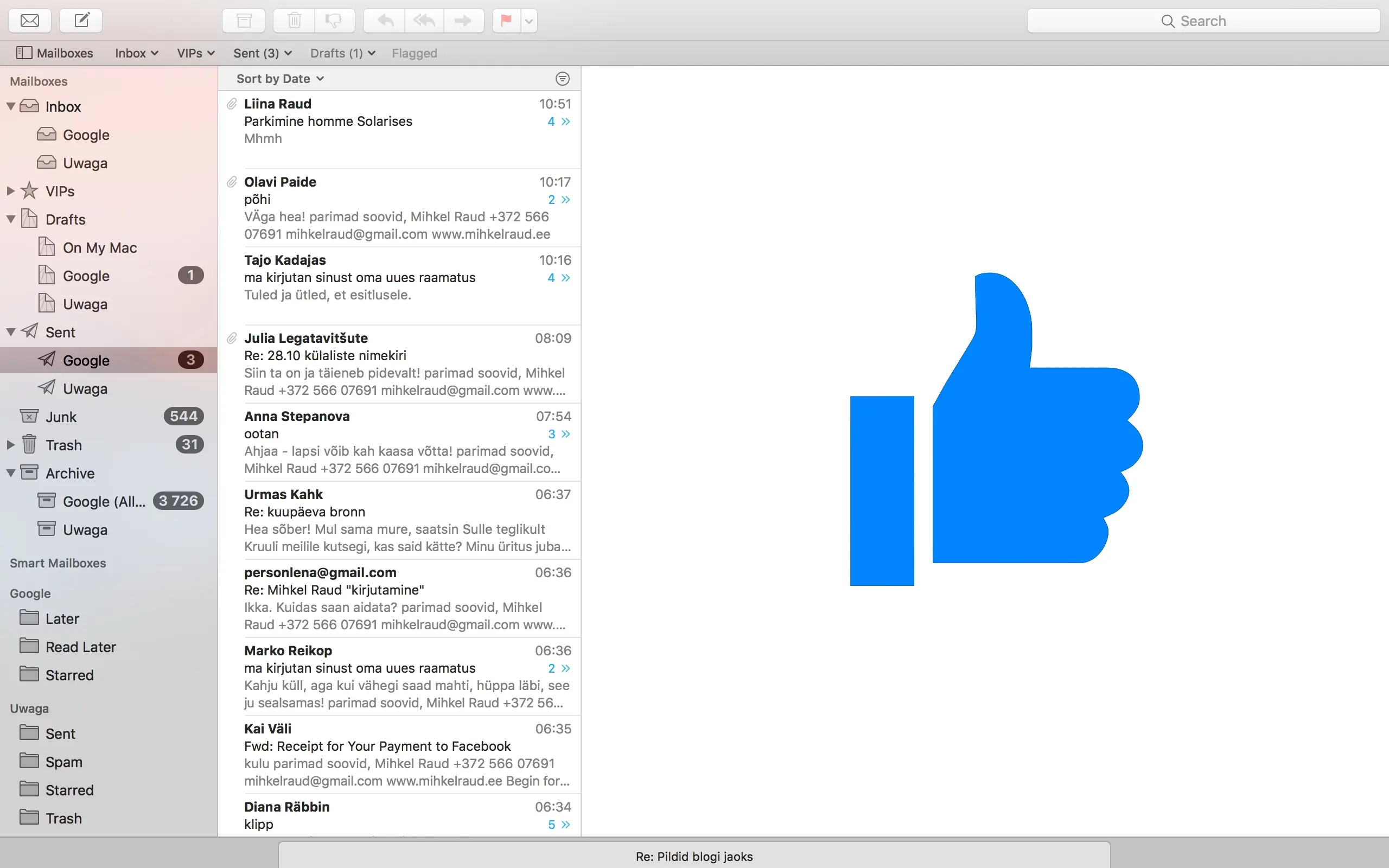
Task: Select Google drafts with 1 badge
Action: [109, 276]
